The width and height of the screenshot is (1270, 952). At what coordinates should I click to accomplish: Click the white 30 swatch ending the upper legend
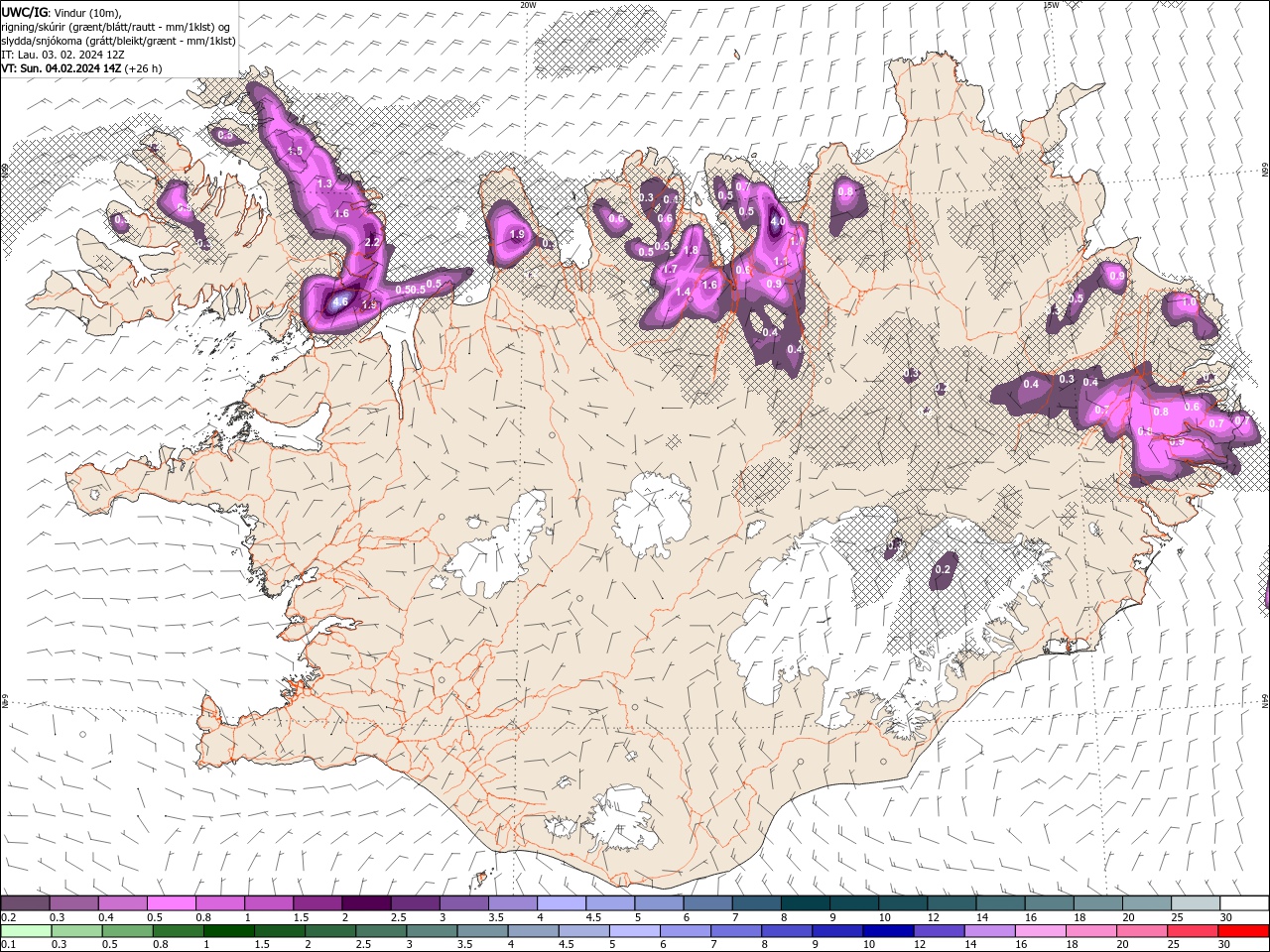point(1245,903)
